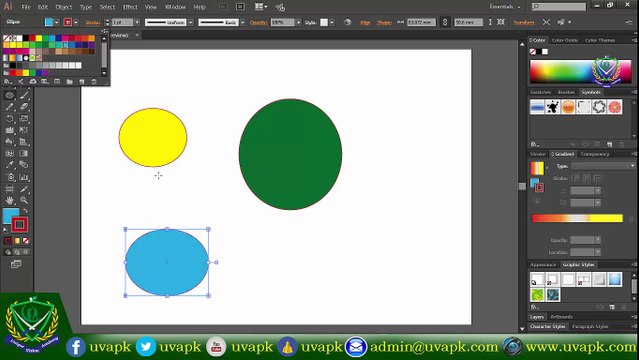The height and width of the screenshot is (360, 639).
Task: Click the search field in the top bar
Action: tap(559, 7)
